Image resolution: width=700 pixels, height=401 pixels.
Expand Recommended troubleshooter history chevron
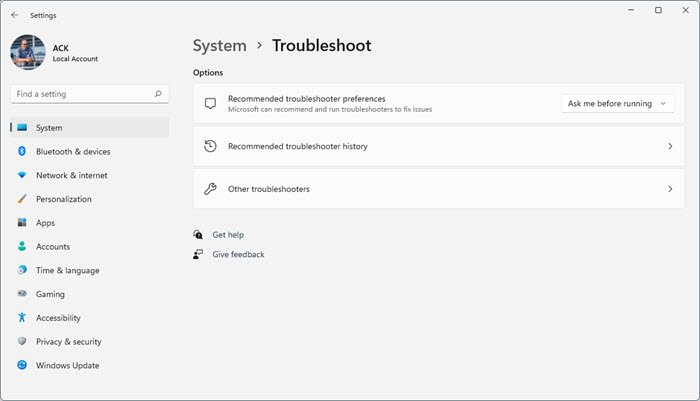point(669,146)
